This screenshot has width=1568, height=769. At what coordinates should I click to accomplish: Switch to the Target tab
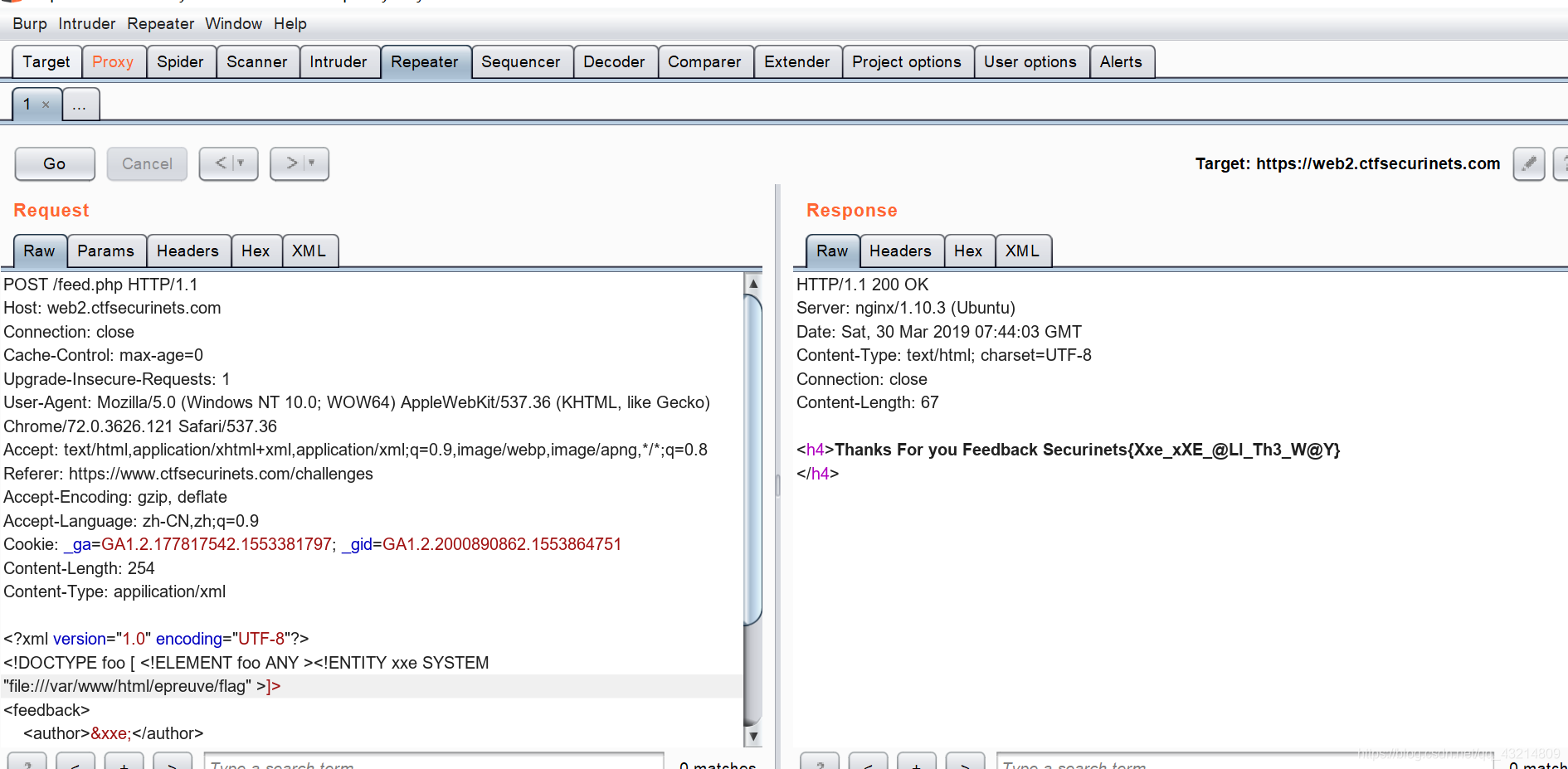(x=46, y=62)
